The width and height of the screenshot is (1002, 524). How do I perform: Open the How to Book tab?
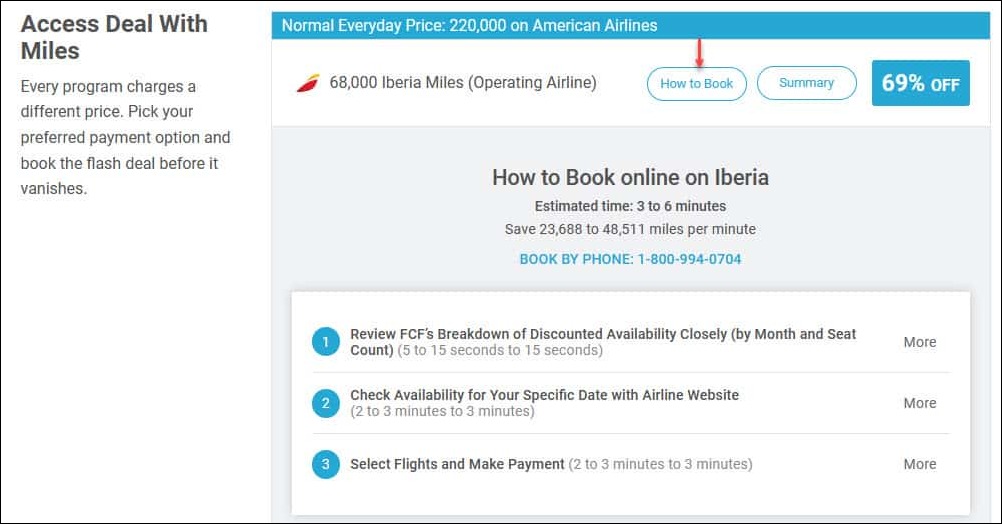[x=696, y=84]
